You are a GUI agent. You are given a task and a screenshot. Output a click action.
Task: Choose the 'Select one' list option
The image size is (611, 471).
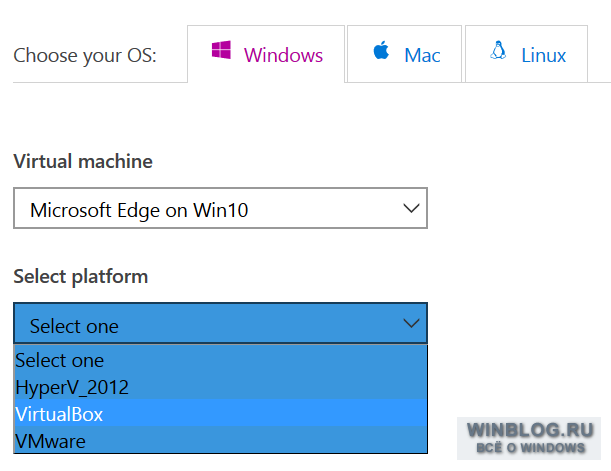click(x=221, y=360)
